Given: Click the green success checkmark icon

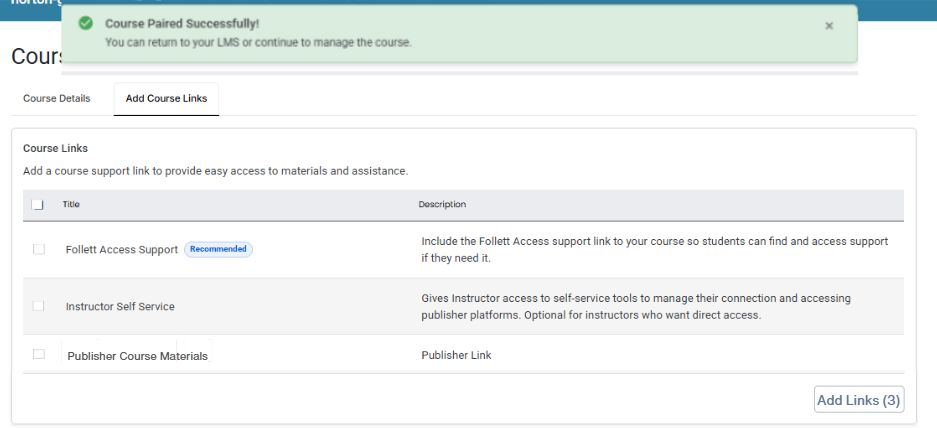Looking at the screenshot, I should pyautogui.click(x=86, y=23).
